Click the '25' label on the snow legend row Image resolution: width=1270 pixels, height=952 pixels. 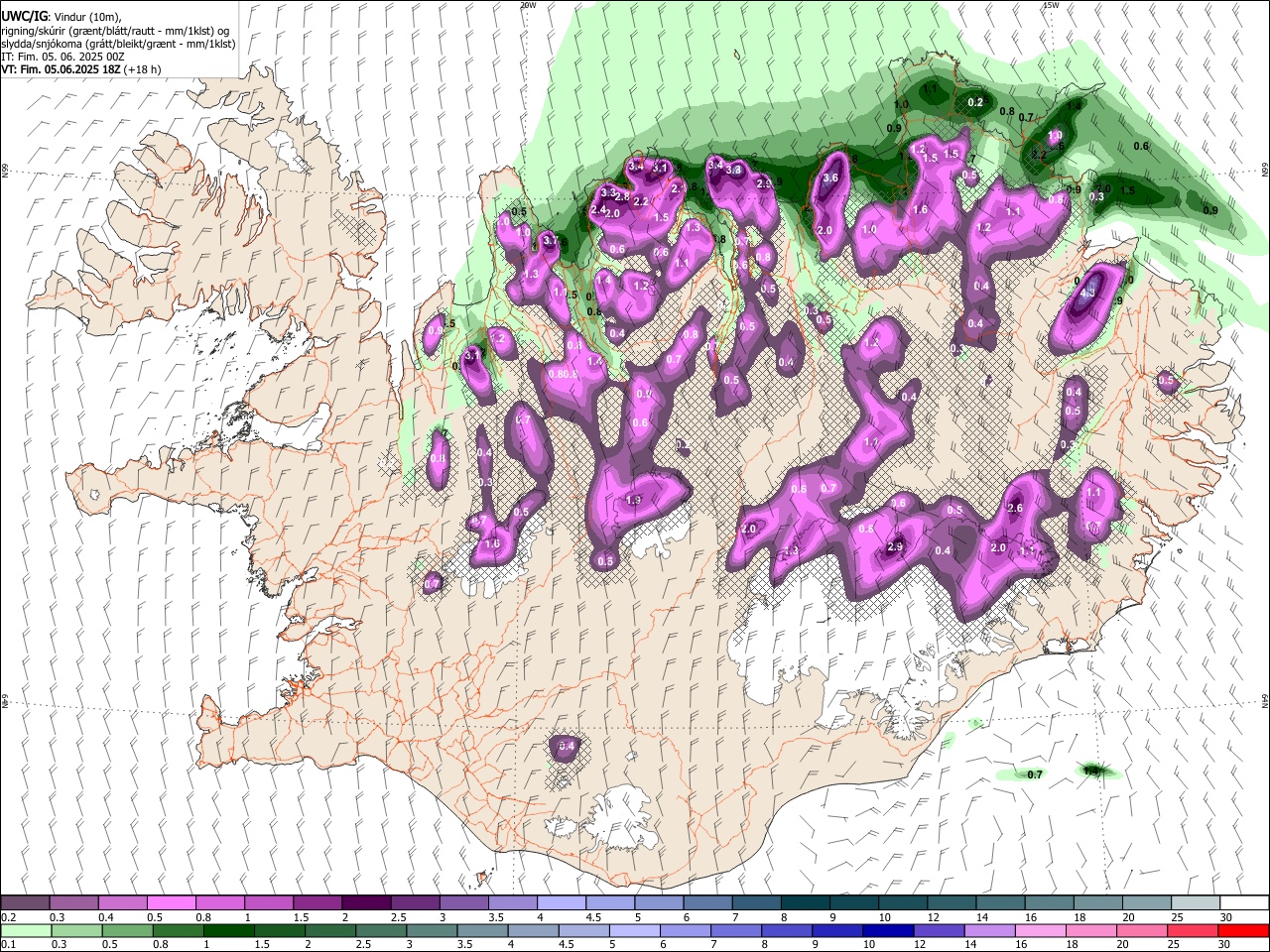click(1179, 917)
